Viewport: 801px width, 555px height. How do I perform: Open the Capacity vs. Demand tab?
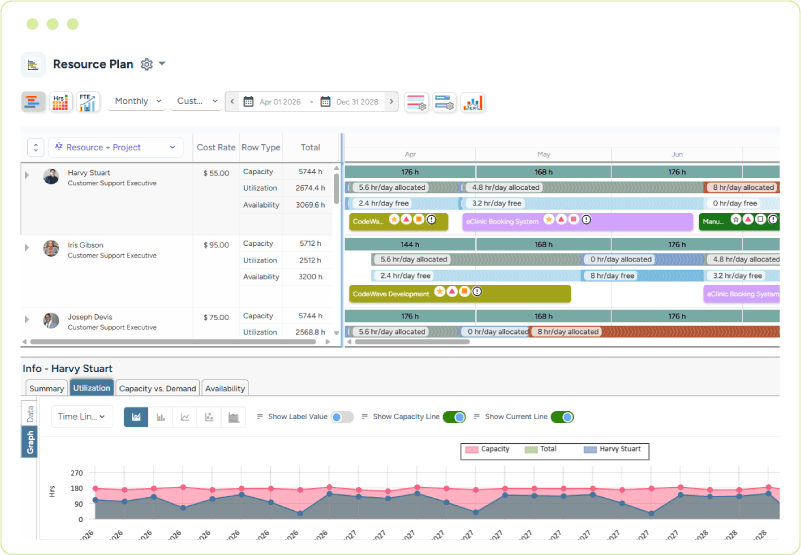point(157,388)
